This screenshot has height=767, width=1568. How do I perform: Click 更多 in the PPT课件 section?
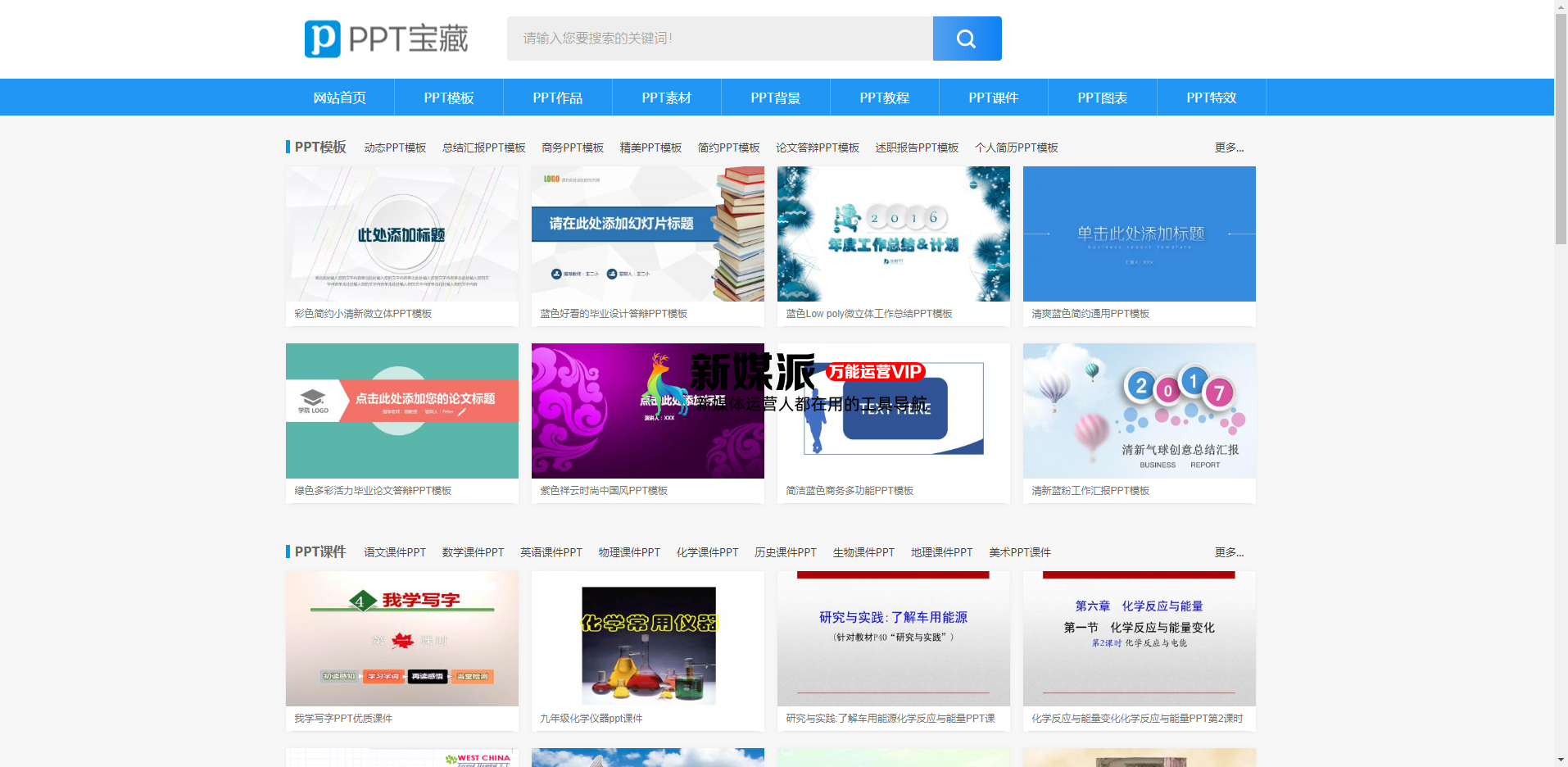pyautogui.click(x=1229, y=552)
